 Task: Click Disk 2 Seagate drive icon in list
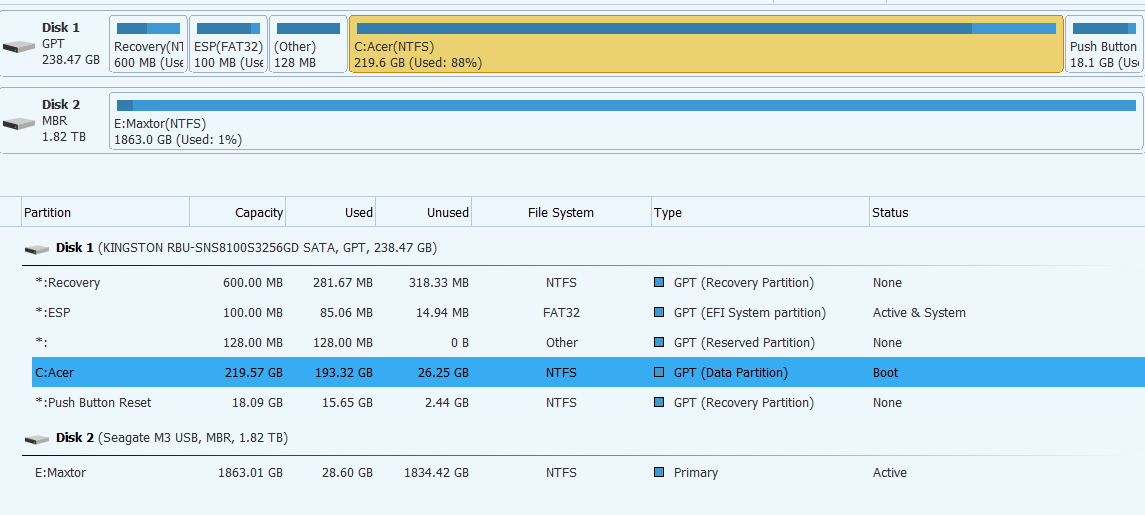[x=38, y=439]
